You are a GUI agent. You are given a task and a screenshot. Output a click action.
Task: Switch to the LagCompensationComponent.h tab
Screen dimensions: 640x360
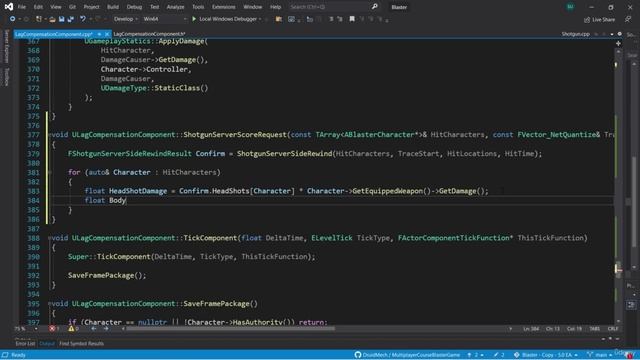click(x=149, y=34)
